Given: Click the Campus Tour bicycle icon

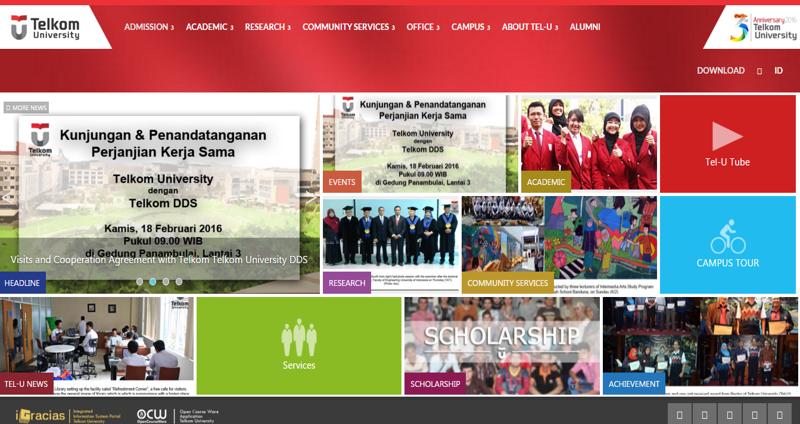Looking at the screenshot, I should click(x=728, y=237).
